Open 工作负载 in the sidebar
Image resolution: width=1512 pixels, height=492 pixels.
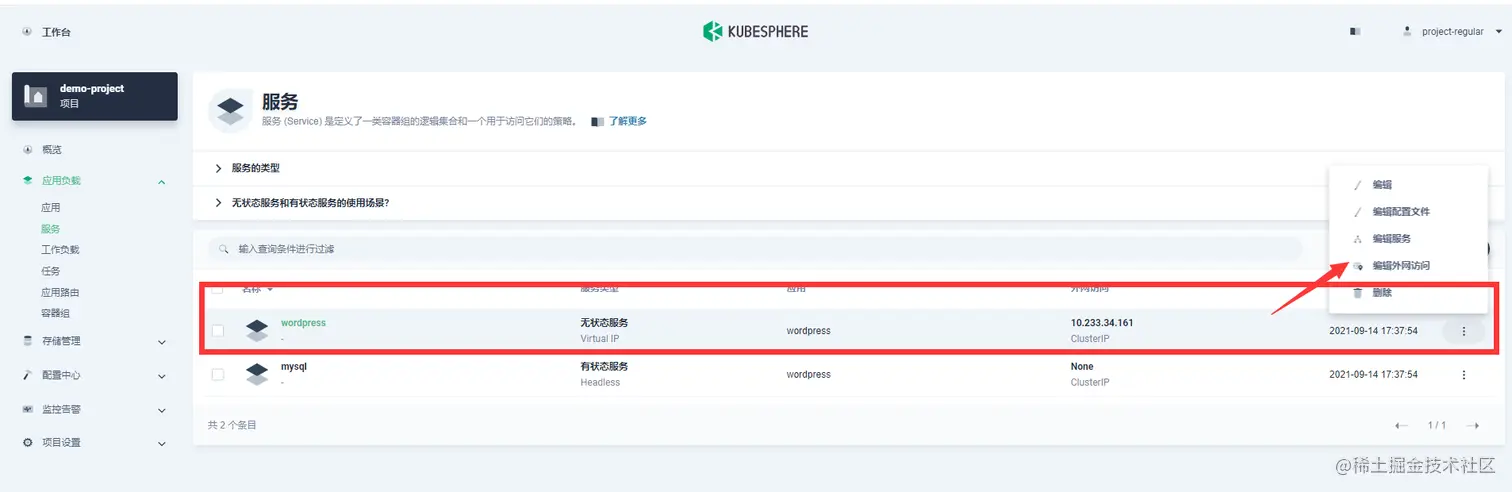[60, 250]
